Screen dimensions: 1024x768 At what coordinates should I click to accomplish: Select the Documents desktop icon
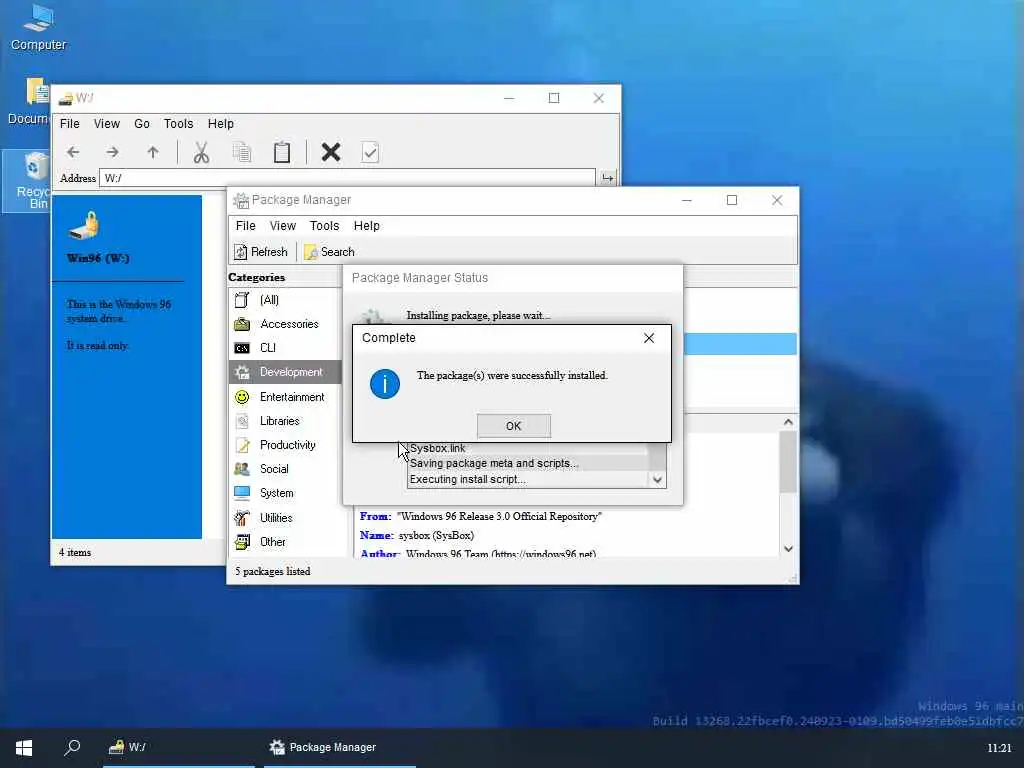click(x=29, y=102)
